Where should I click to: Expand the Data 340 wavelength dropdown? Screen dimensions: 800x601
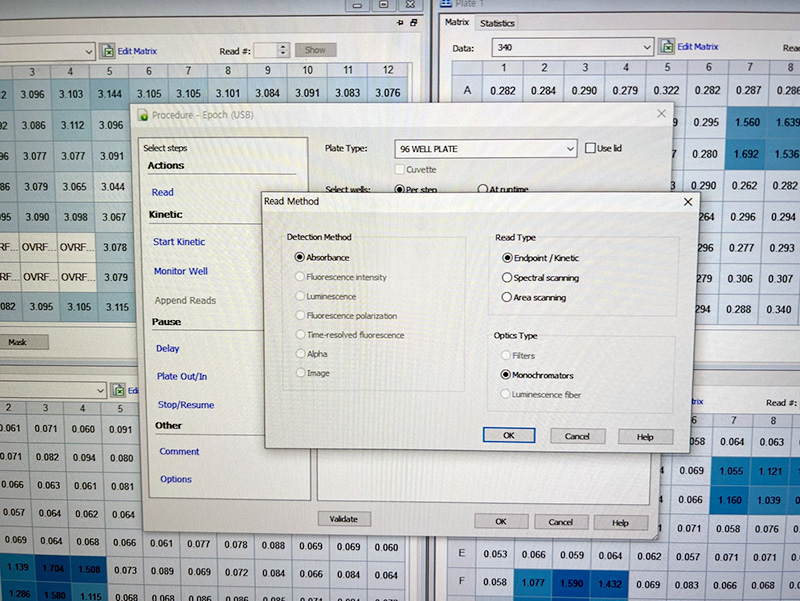tap(645, 47)
